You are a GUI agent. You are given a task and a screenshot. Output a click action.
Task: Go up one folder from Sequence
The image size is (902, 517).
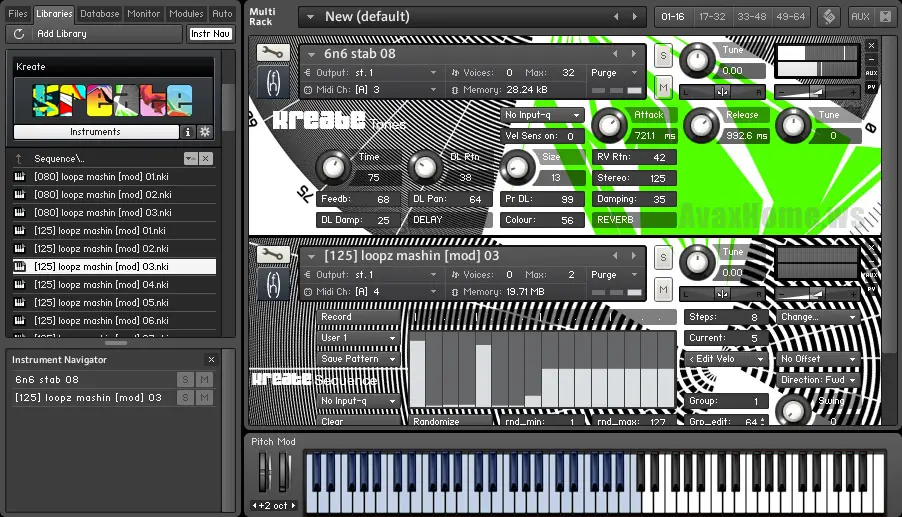coord(19,158)
